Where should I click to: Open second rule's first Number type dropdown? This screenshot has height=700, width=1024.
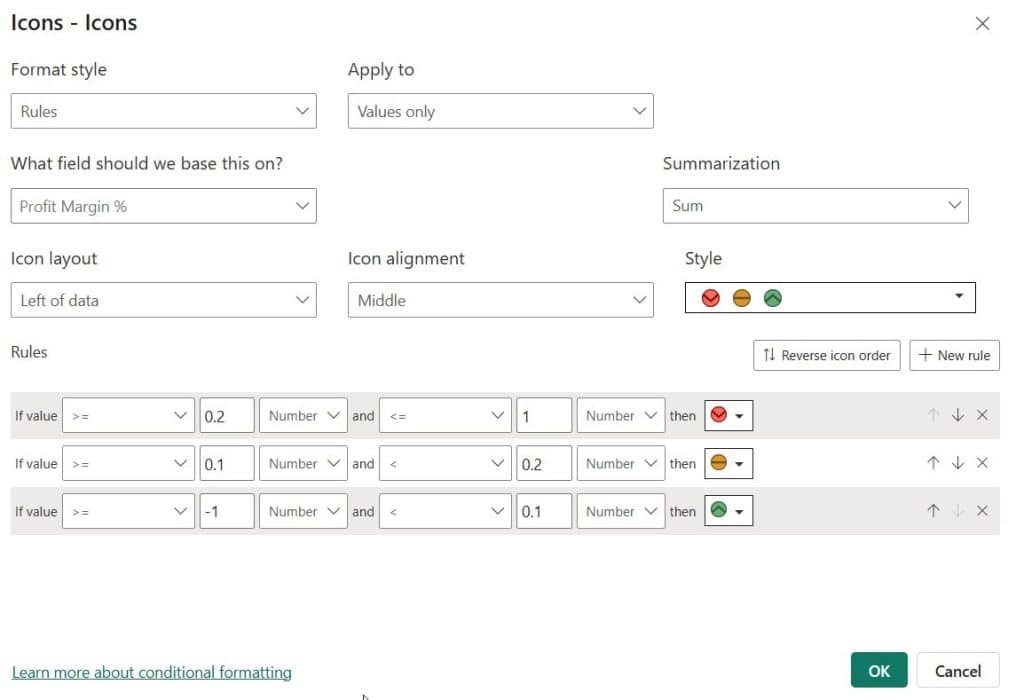pyautogui.click(x=303, y=463)
